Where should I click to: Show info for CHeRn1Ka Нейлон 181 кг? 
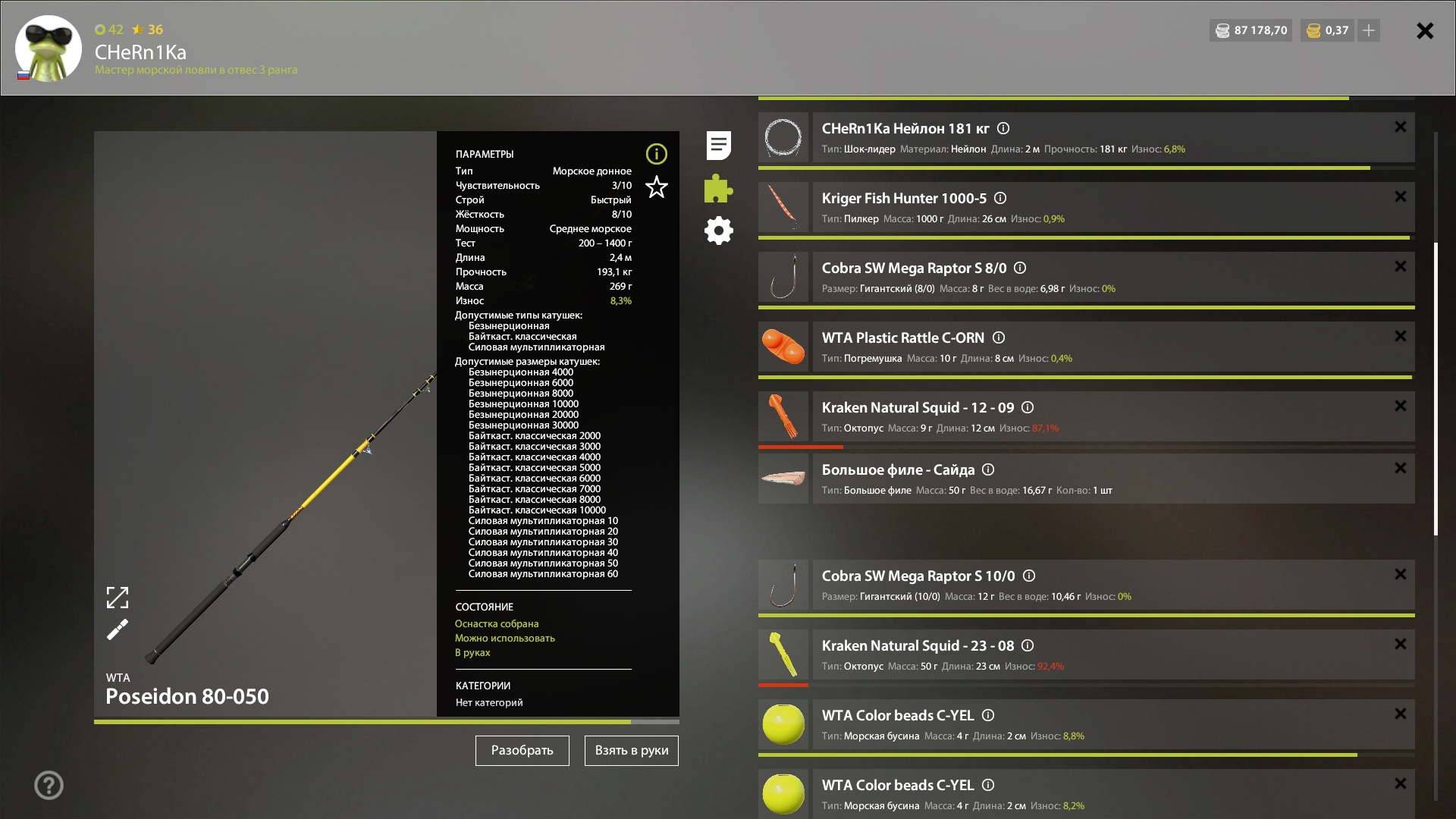[1003, 128]
